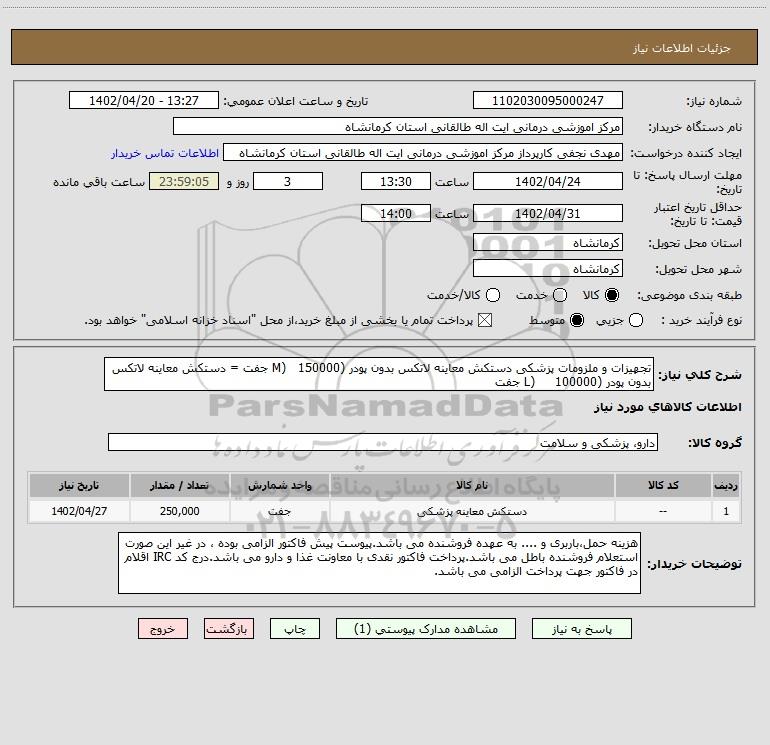Viewport: 770px width, 745px height.
Task: Select the کالا/خدمت radio button
Action: pyautogui.click(x=493, y=295)
